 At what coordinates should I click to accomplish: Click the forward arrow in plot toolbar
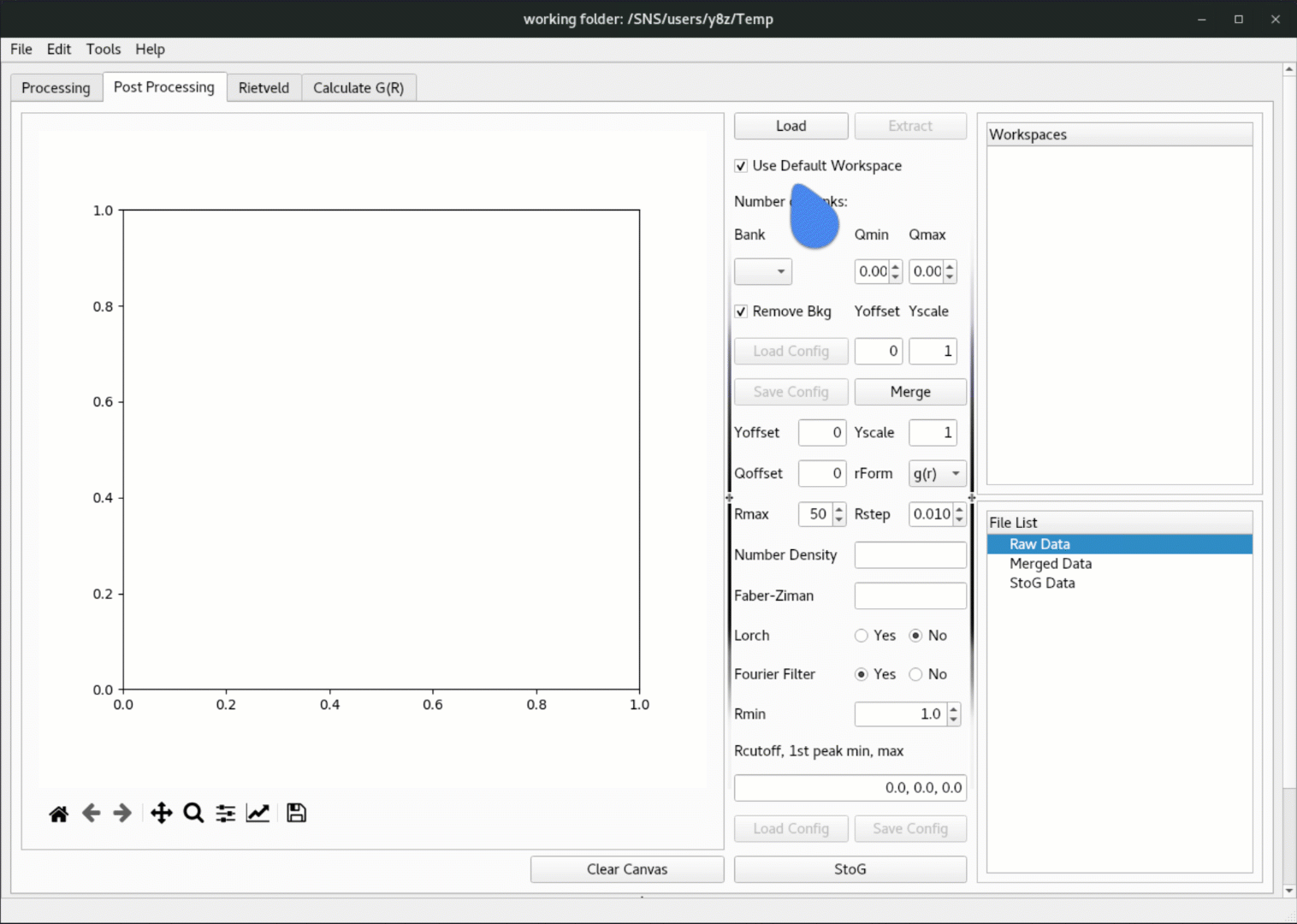click(x=122, y=814)
